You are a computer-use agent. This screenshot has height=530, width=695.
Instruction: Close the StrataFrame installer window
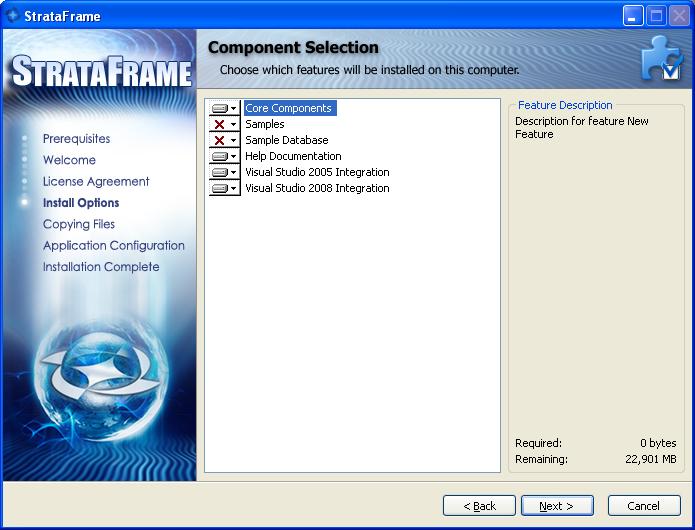(x=678, y=16)
